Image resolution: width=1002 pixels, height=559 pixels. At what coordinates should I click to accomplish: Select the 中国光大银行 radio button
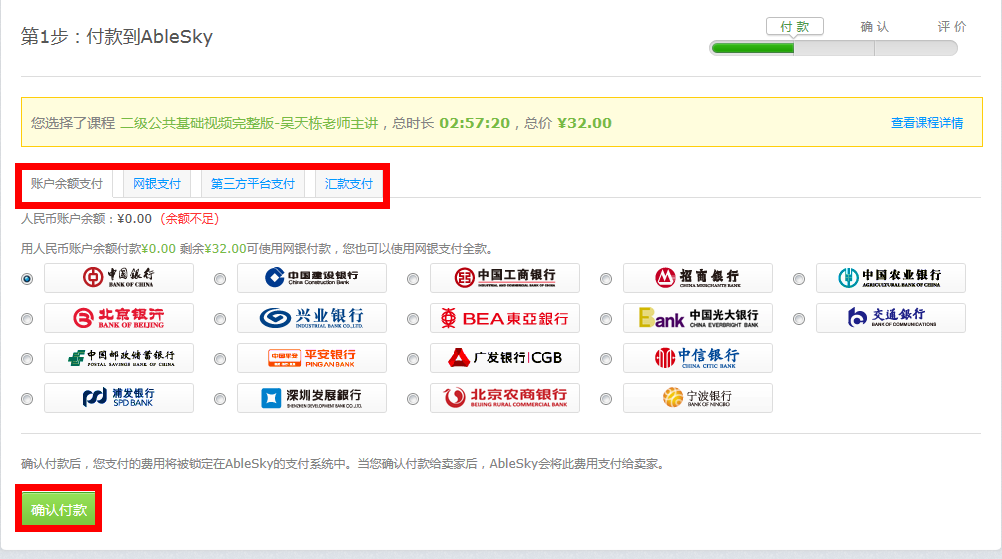pyautogui.click(x=606, y=319)
